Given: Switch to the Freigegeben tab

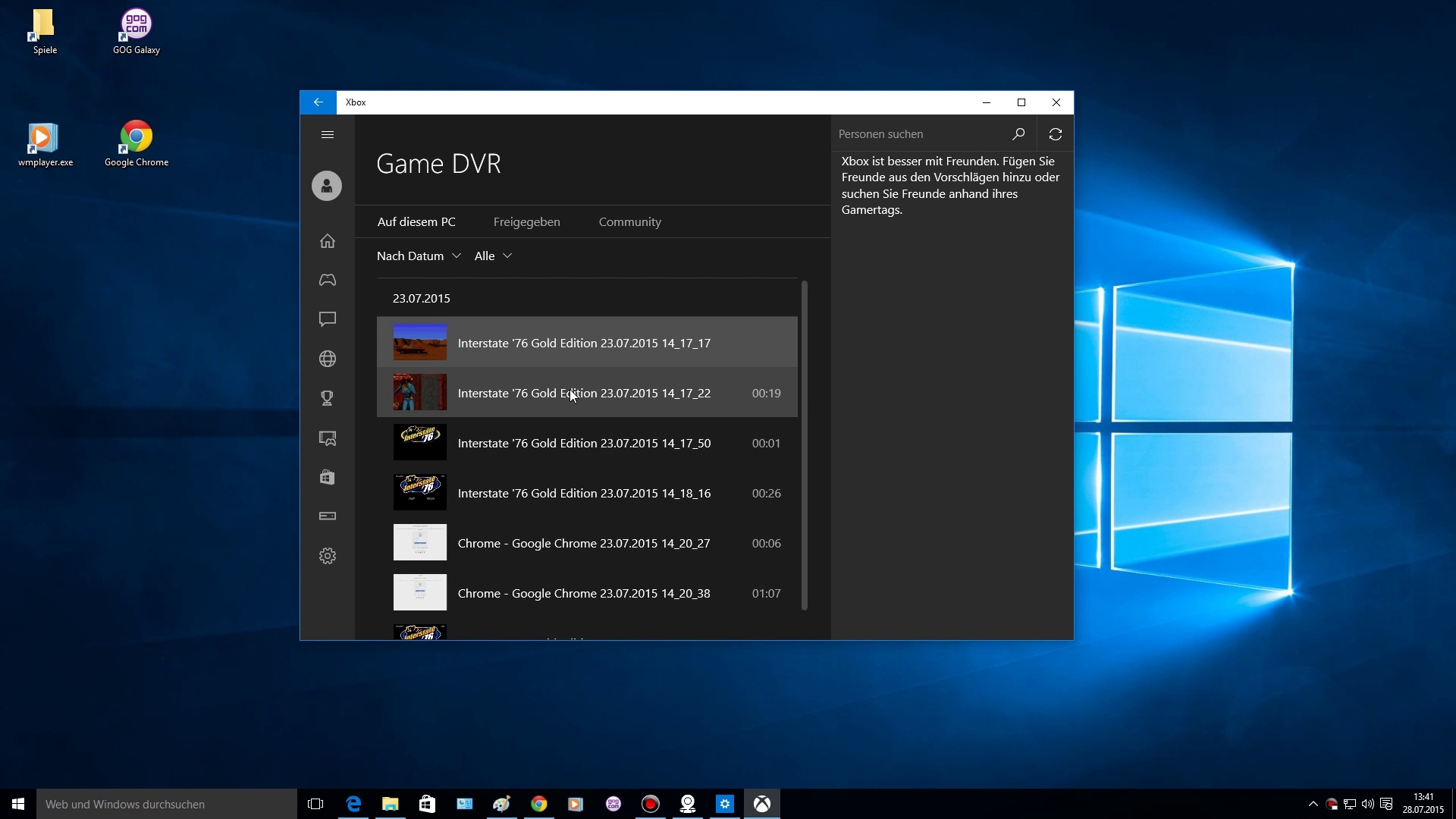Looking at the screenshot, I should [526, 222].
